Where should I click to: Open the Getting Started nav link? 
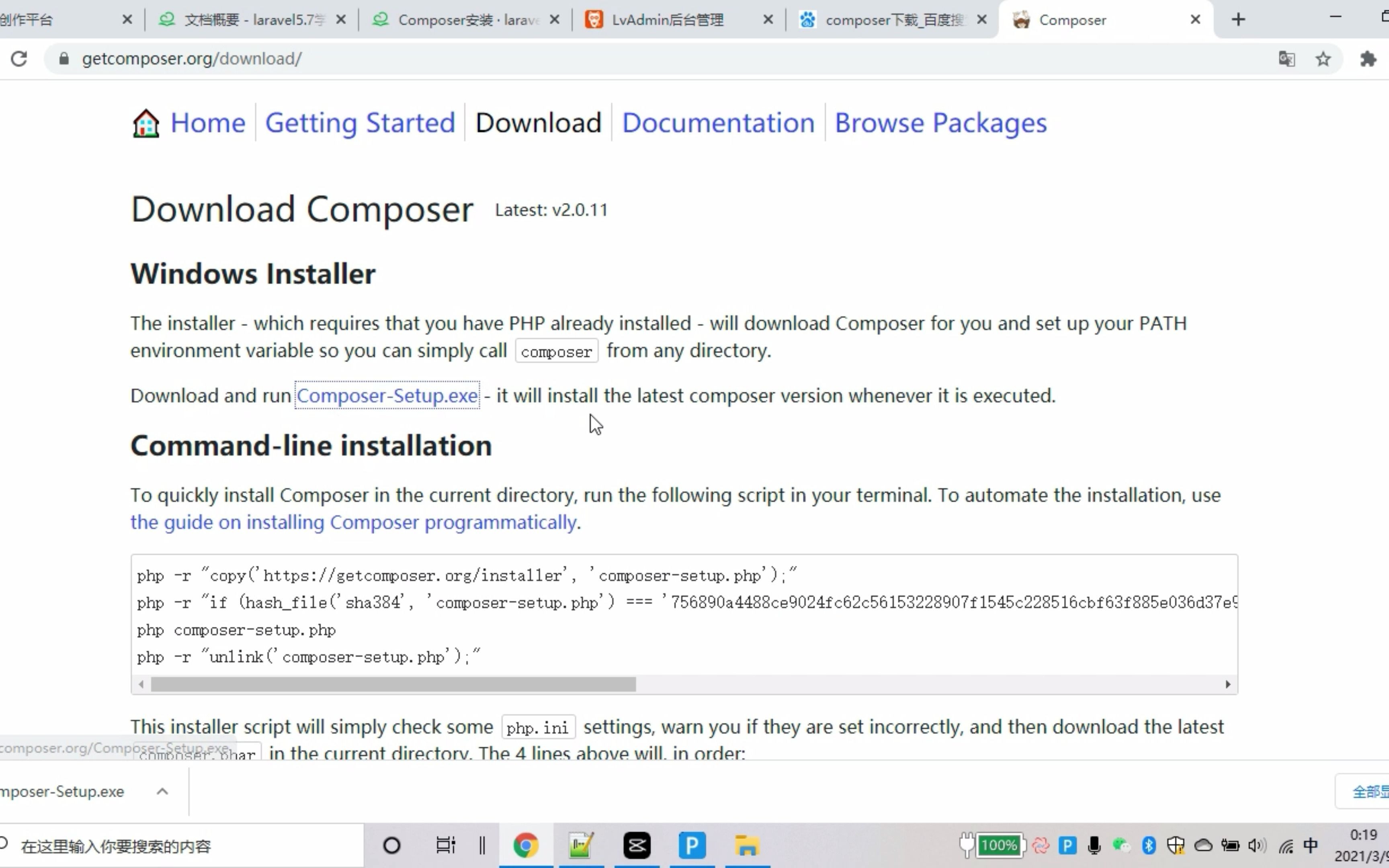(360, 123)
